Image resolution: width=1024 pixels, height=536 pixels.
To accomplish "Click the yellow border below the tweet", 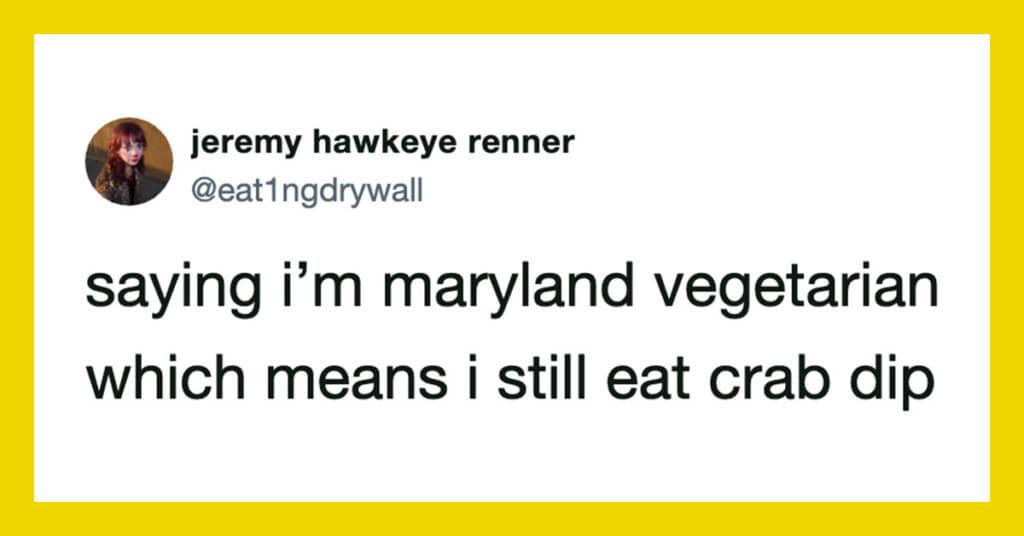I will (x=512, y=518).
